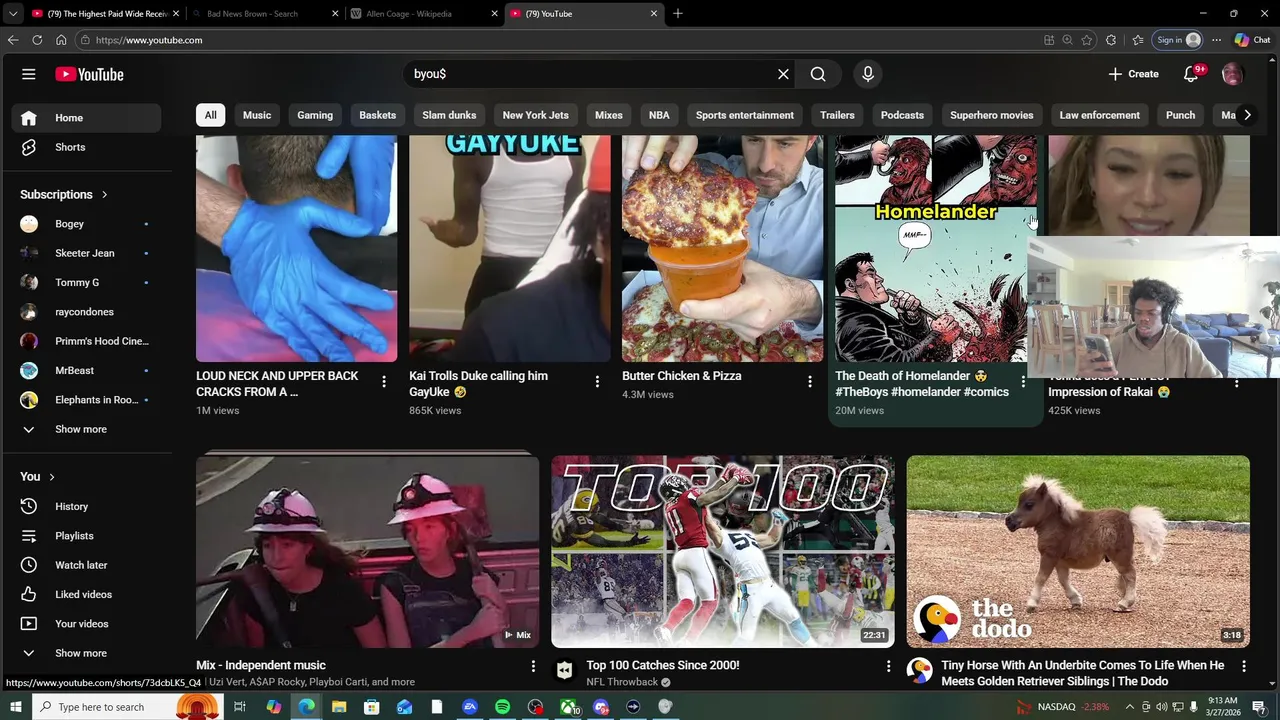Viewport: 1280px width, 720px height.
Task: Open History in the sidebar
Action: click(x=86, y=506)
